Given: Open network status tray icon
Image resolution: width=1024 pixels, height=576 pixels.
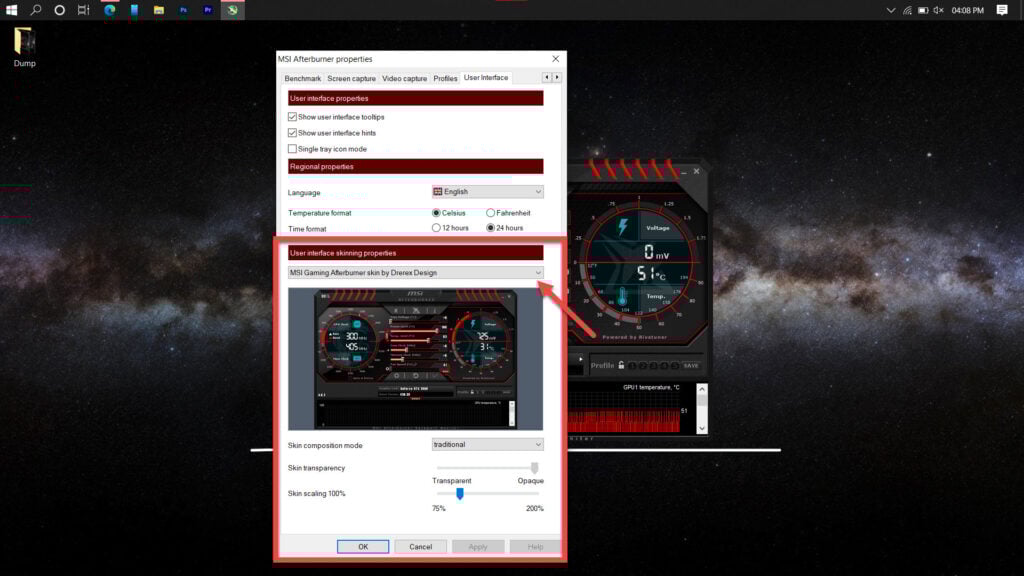Looking at the screenshot, I should 907,10.
